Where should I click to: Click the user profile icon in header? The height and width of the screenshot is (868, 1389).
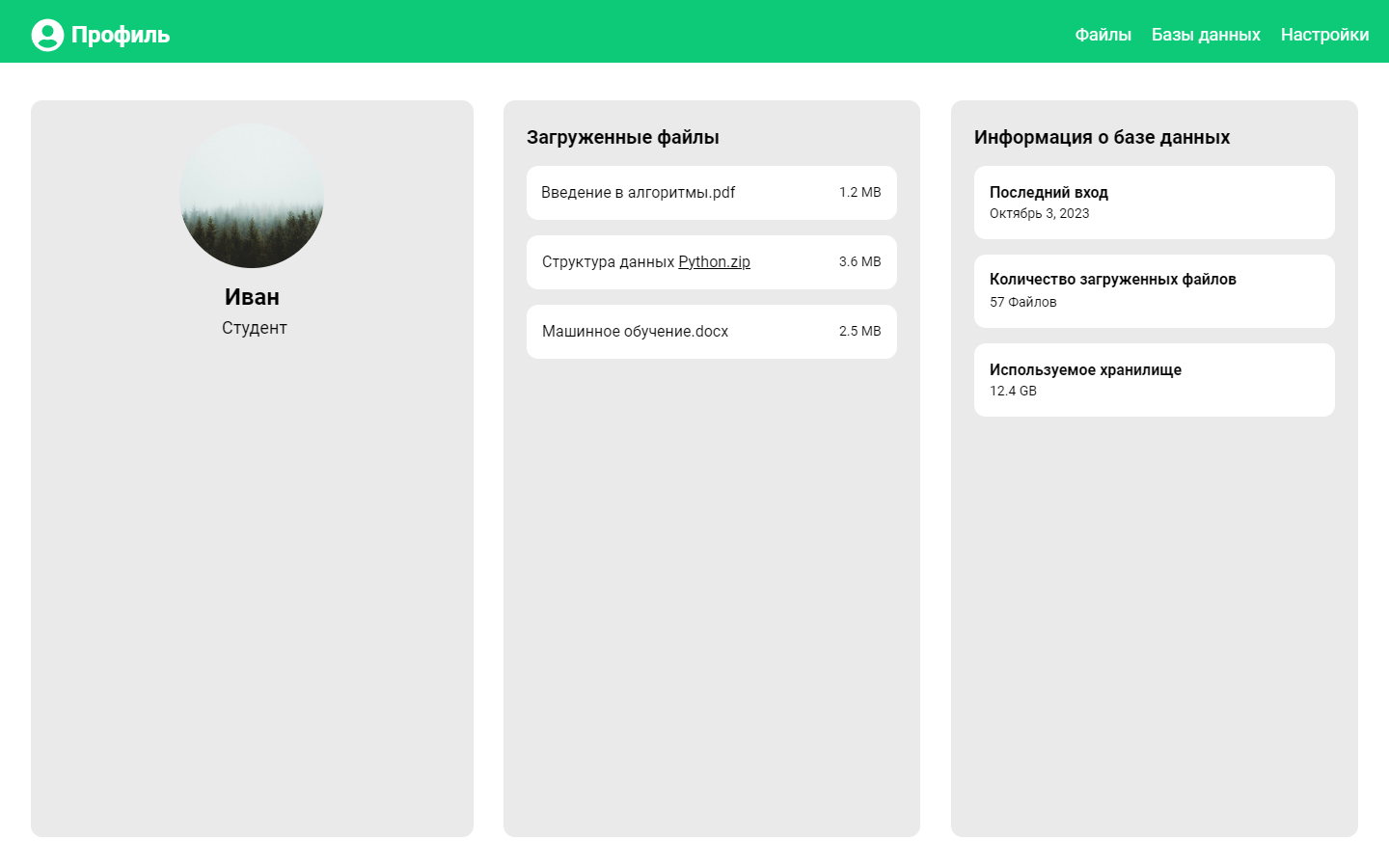click(47, 35)
